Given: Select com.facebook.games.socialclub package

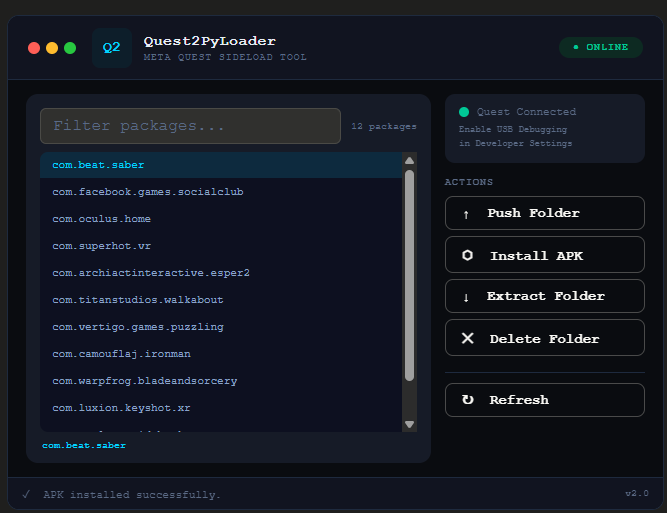Looking at the screenshot, I should pyautogui.click(x=221, y=192).
